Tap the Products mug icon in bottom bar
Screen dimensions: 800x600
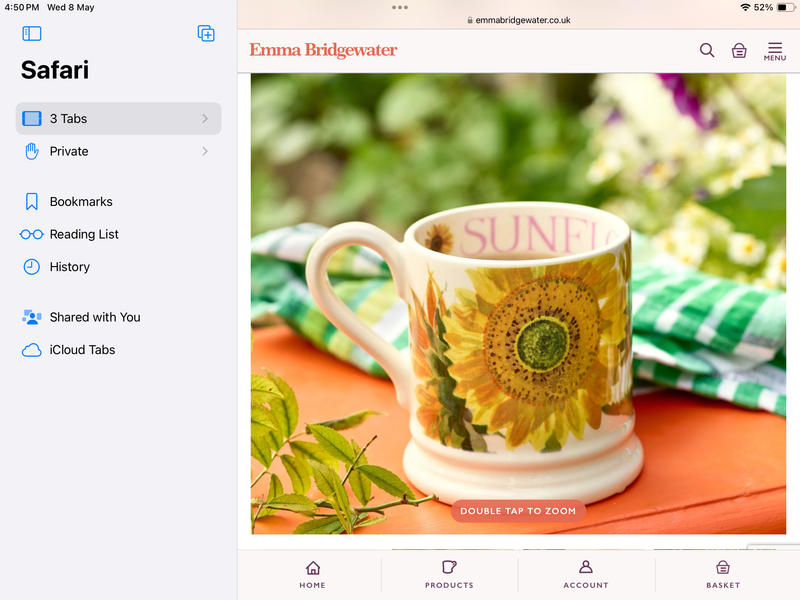pos(449,567)
